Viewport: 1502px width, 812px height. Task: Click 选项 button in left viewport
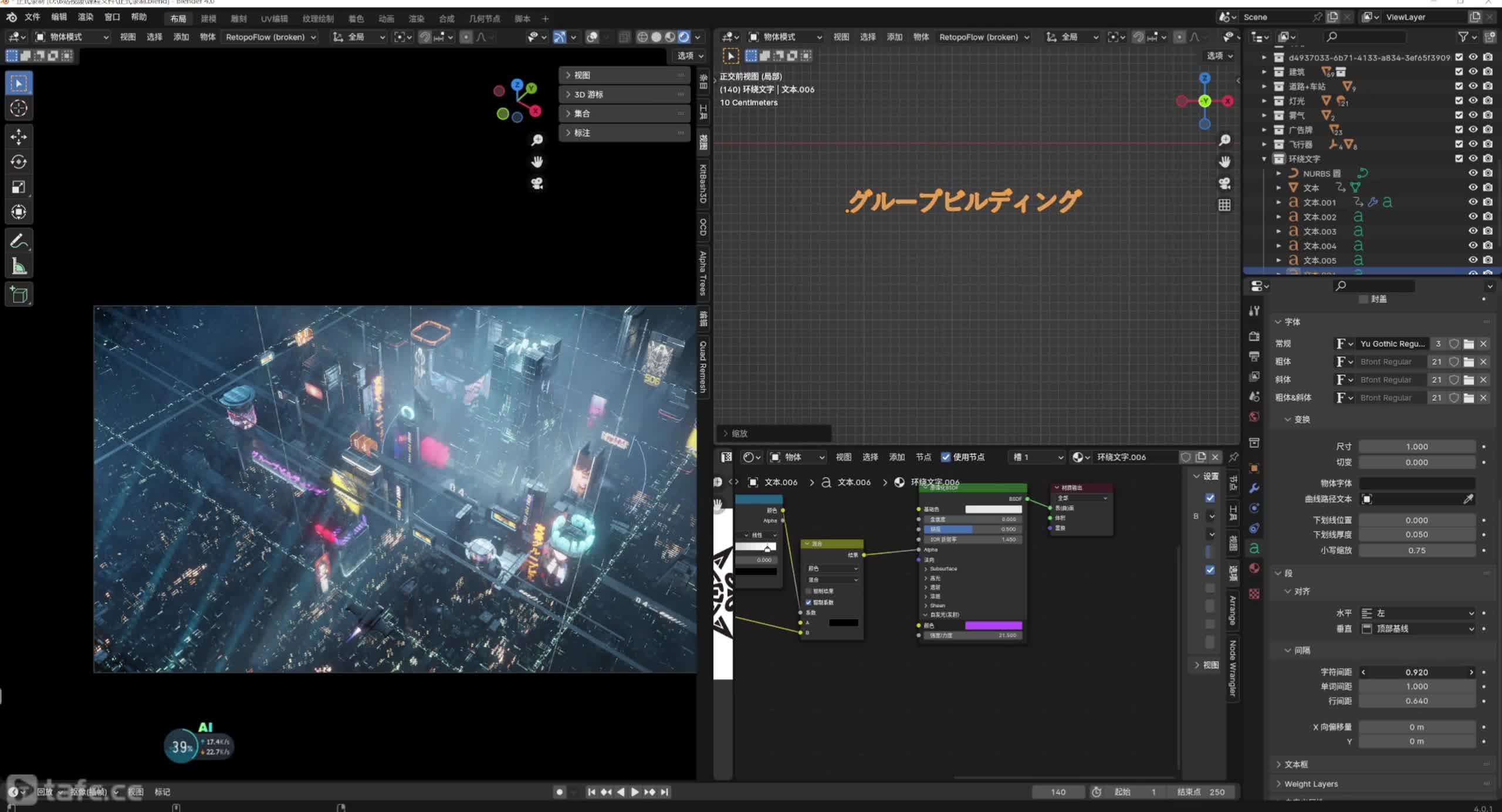pyautogui.click(x=689, y=56)
